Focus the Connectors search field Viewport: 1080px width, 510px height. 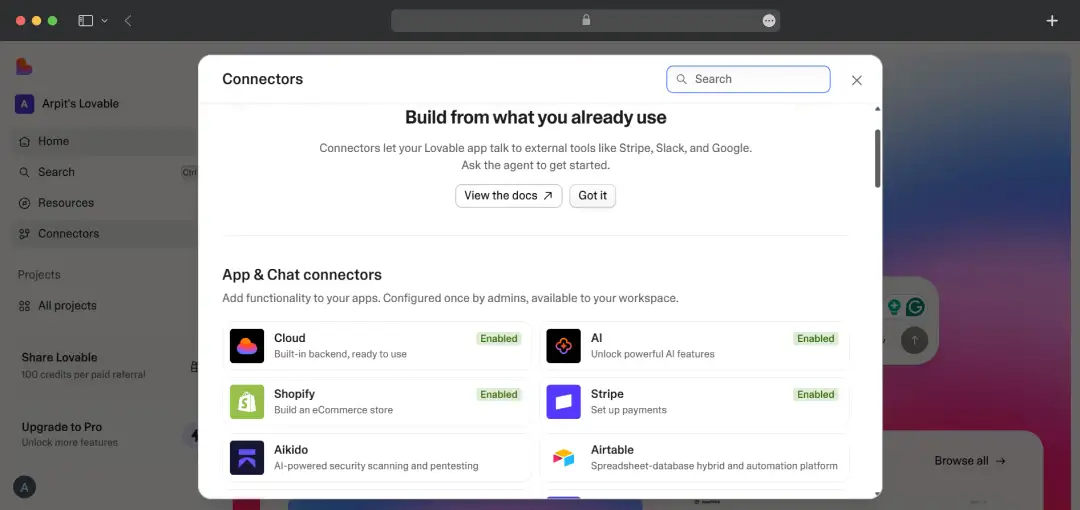(x=748, y=79)
